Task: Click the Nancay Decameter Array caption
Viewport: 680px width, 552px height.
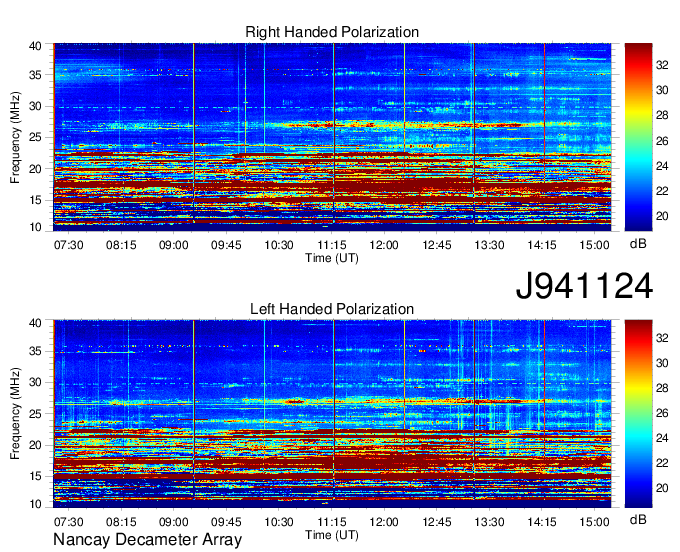Action: click(x=147, y=540)
